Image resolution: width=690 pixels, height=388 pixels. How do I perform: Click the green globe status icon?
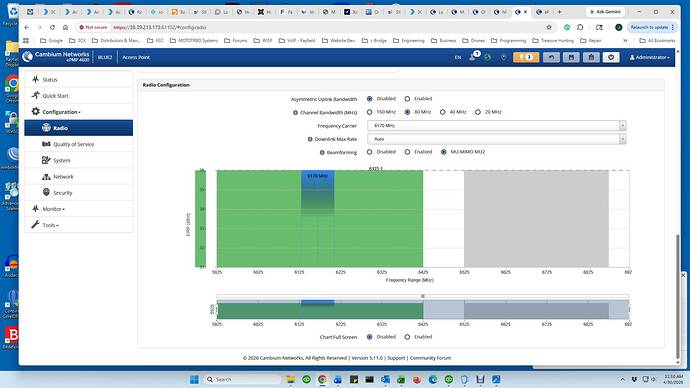pos(488,57)
